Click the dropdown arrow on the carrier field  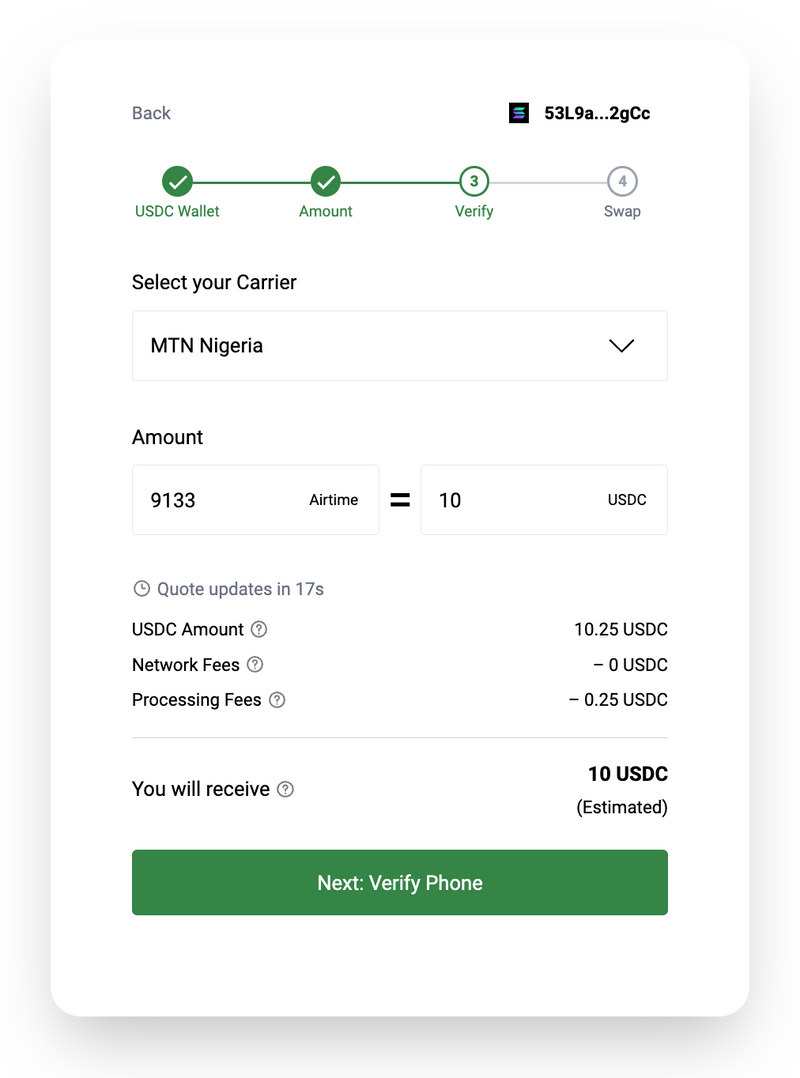(x=622, y=345)
